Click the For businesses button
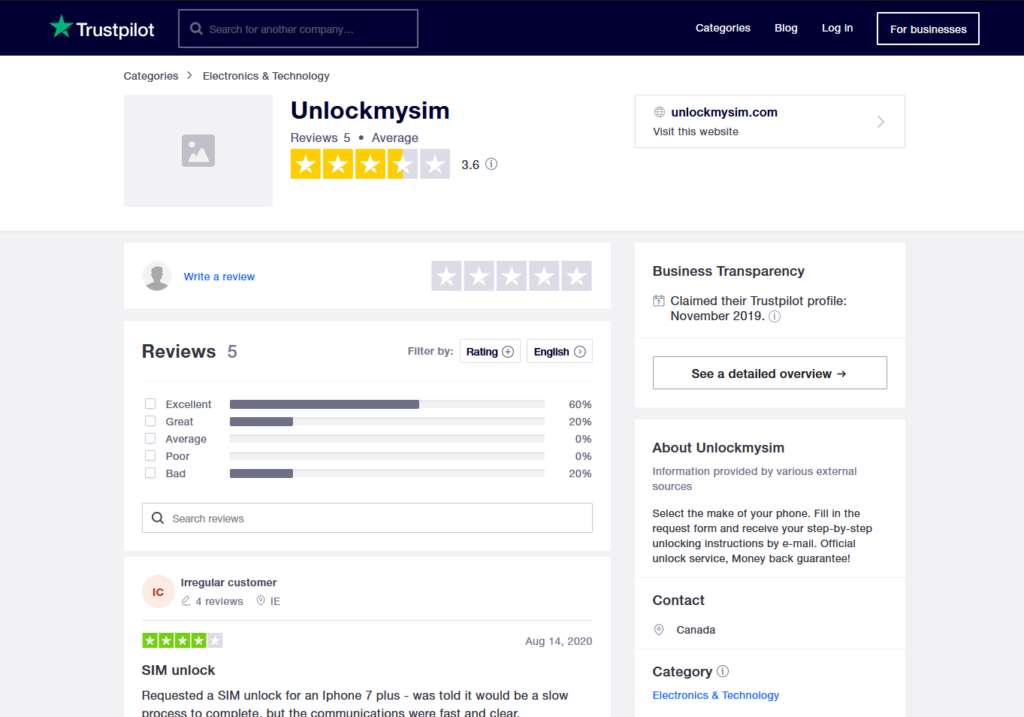Screen dimensions: 1024x717 point(928,29)
